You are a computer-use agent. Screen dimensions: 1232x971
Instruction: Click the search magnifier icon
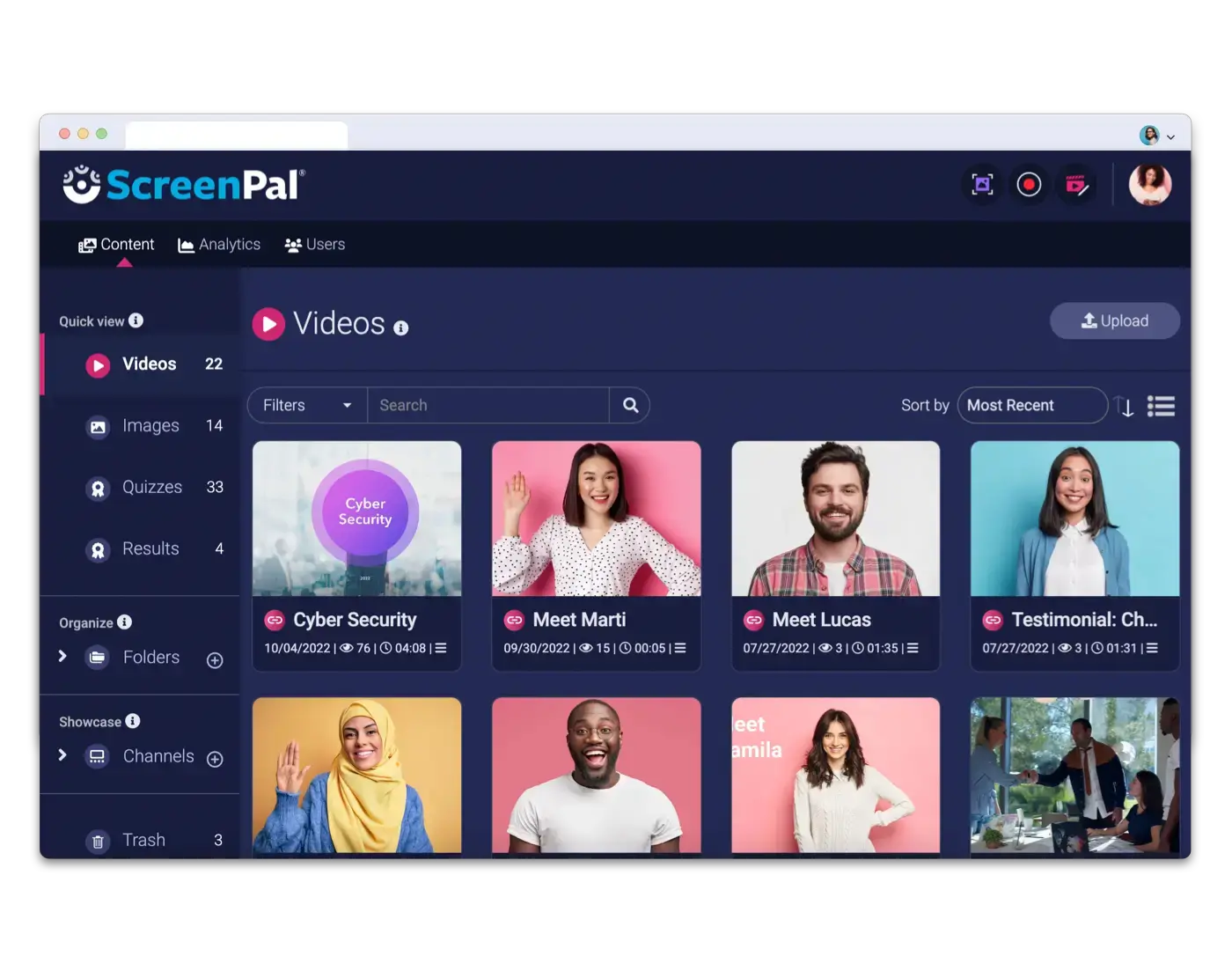[630, 405]
